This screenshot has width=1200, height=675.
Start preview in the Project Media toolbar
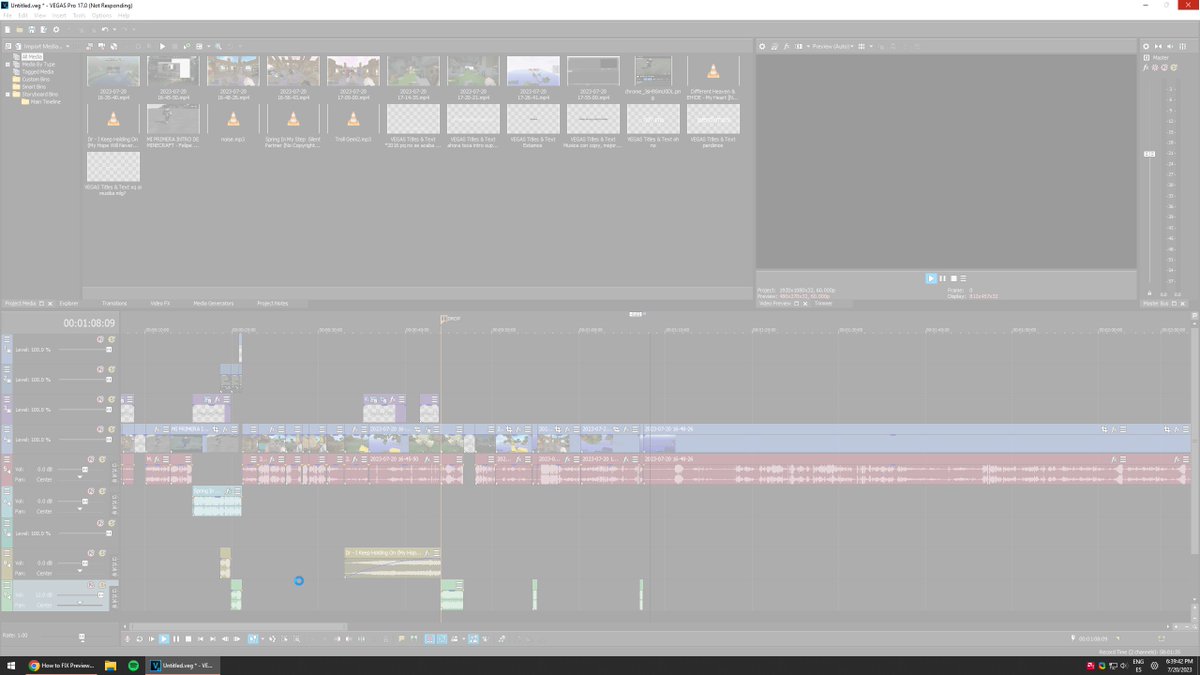coord(163,46)
